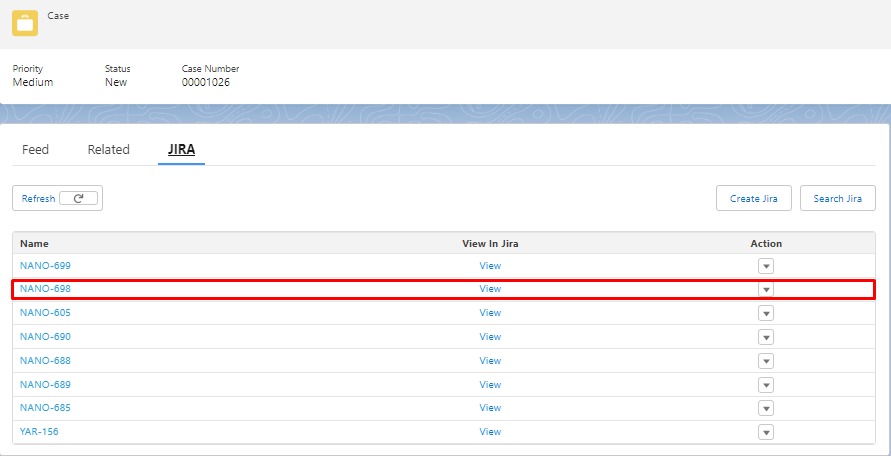Click the Medium priority value
Image resolution: width=891 pixels, height=456 pixels.
coord(33,82)
